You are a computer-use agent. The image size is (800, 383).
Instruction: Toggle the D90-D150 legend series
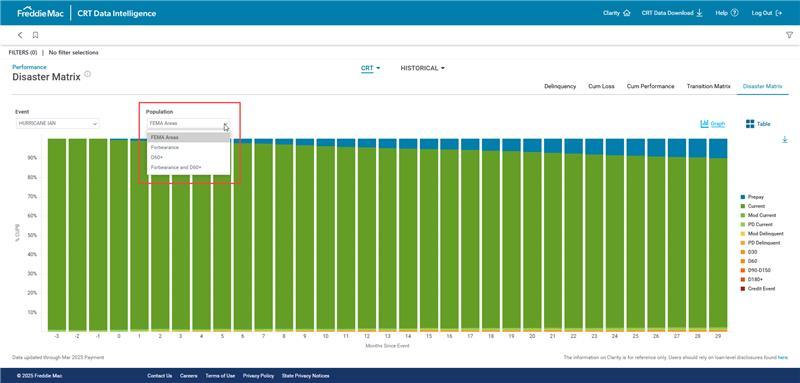(x=755, y=270)
